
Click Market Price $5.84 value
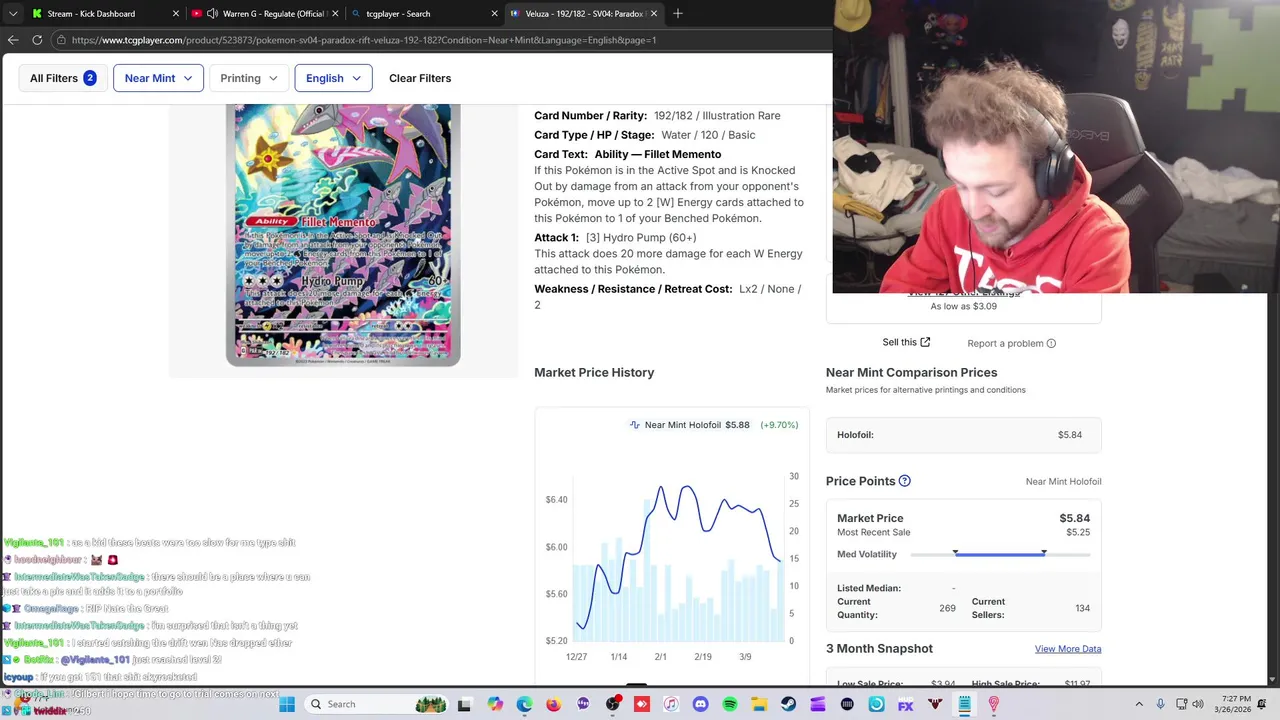pyautogui.click(x=1074, y=518)
